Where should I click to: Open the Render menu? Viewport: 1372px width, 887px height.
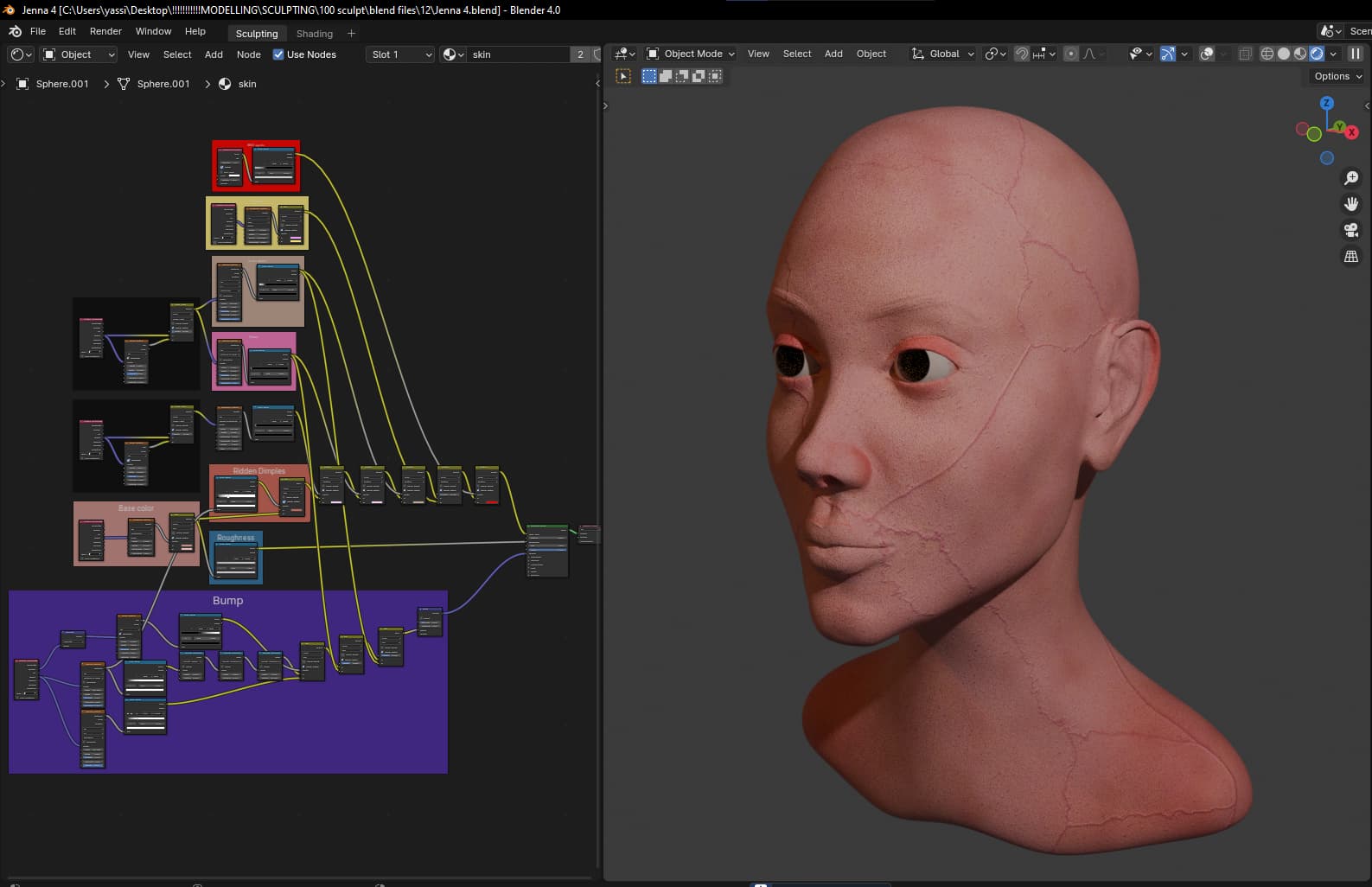click(105, 31)
